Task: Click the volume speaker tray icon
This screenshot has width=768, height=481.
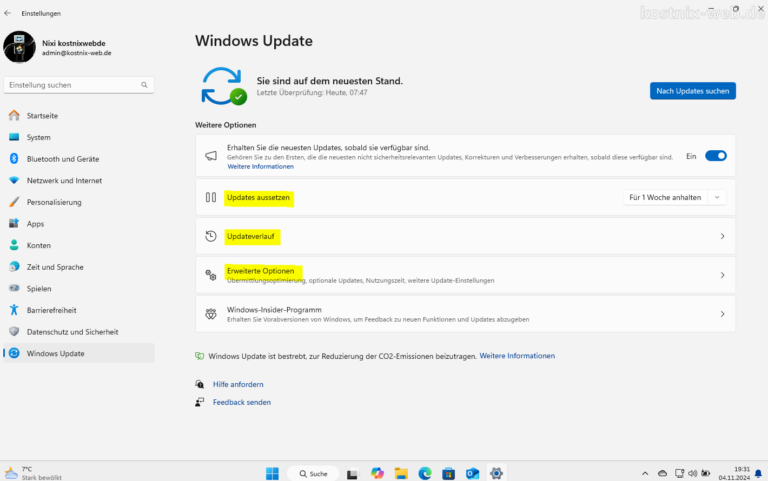Action: (692, 473)
